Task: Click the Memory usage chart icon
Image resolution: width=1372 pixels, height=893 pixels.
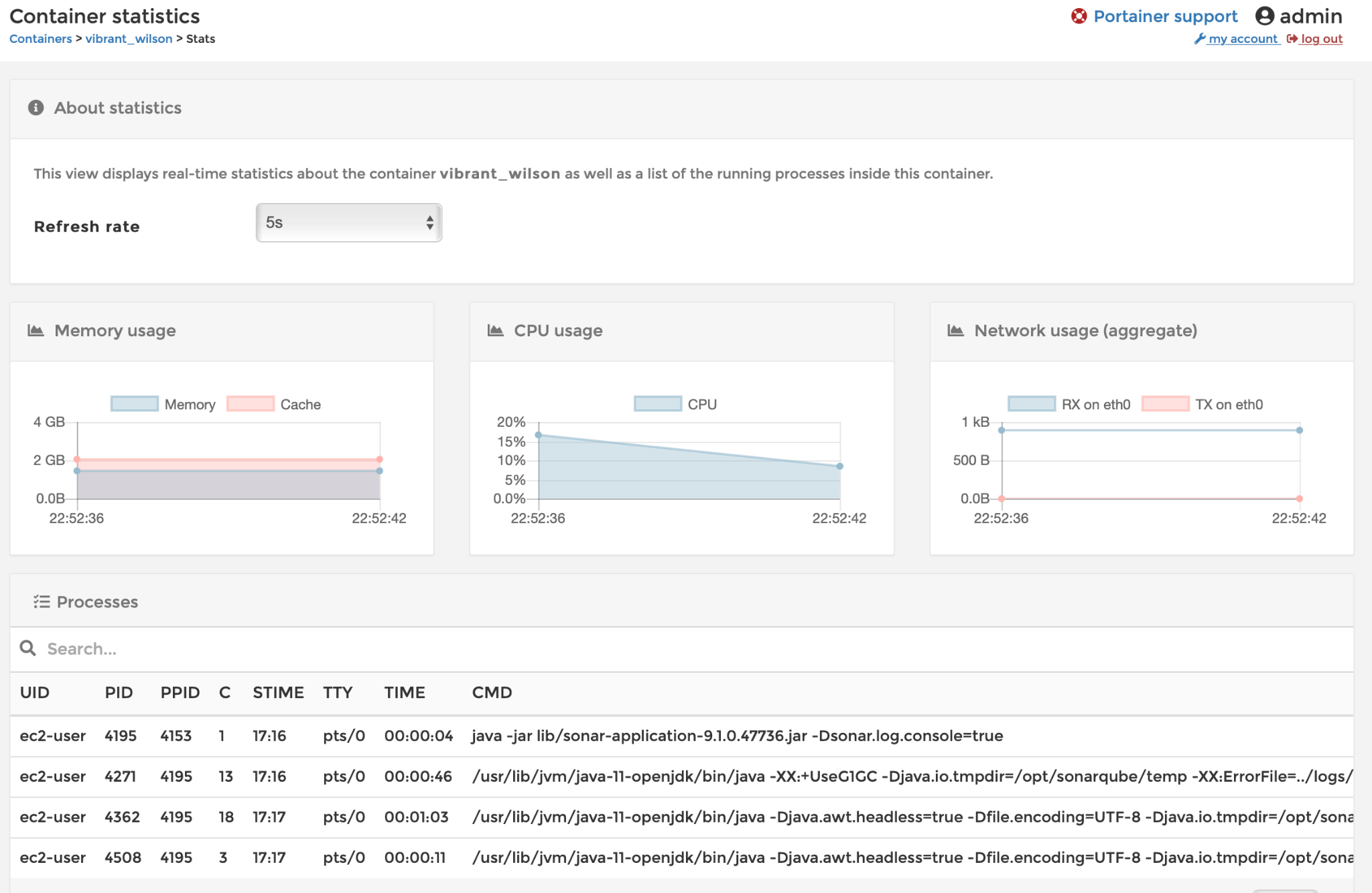Action: click(x=36, y=330)
